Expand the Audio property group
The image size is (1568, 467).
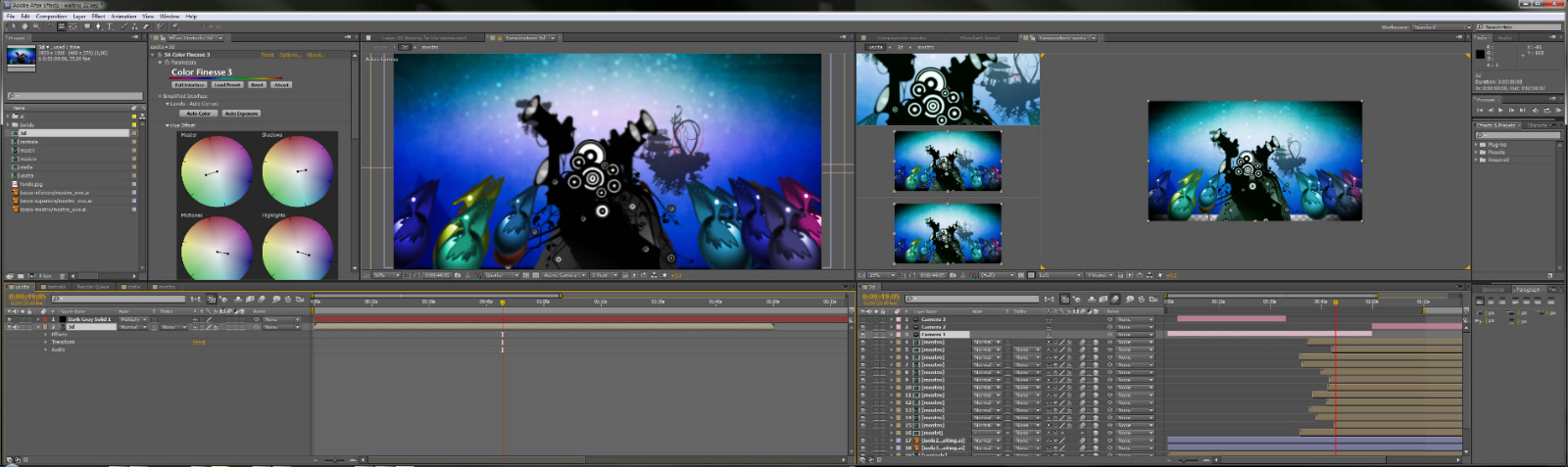(45, 350)
